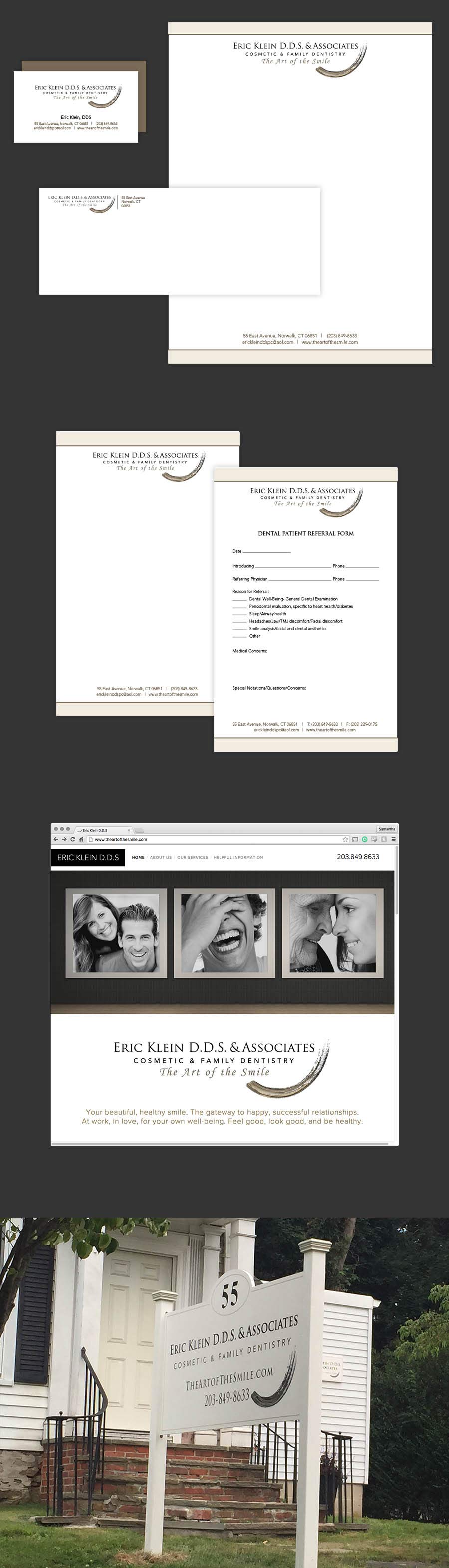Image resolution: width=449 pixels, height=1568 pixels.
Task: Click the laughing man photo
Action: pos(224,933)
